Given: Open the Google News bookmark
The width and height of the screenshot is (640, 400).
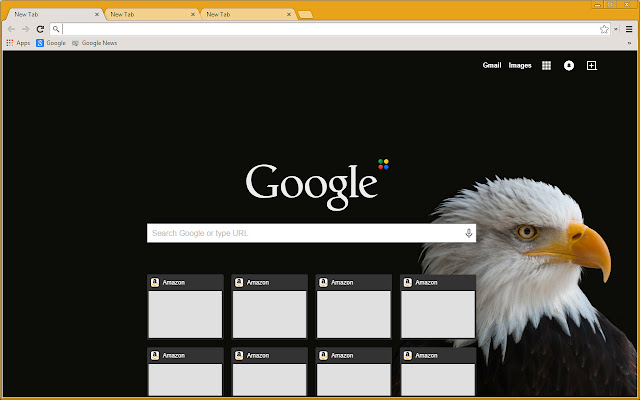Looking at the screenshot, I should tap(94, 43).
